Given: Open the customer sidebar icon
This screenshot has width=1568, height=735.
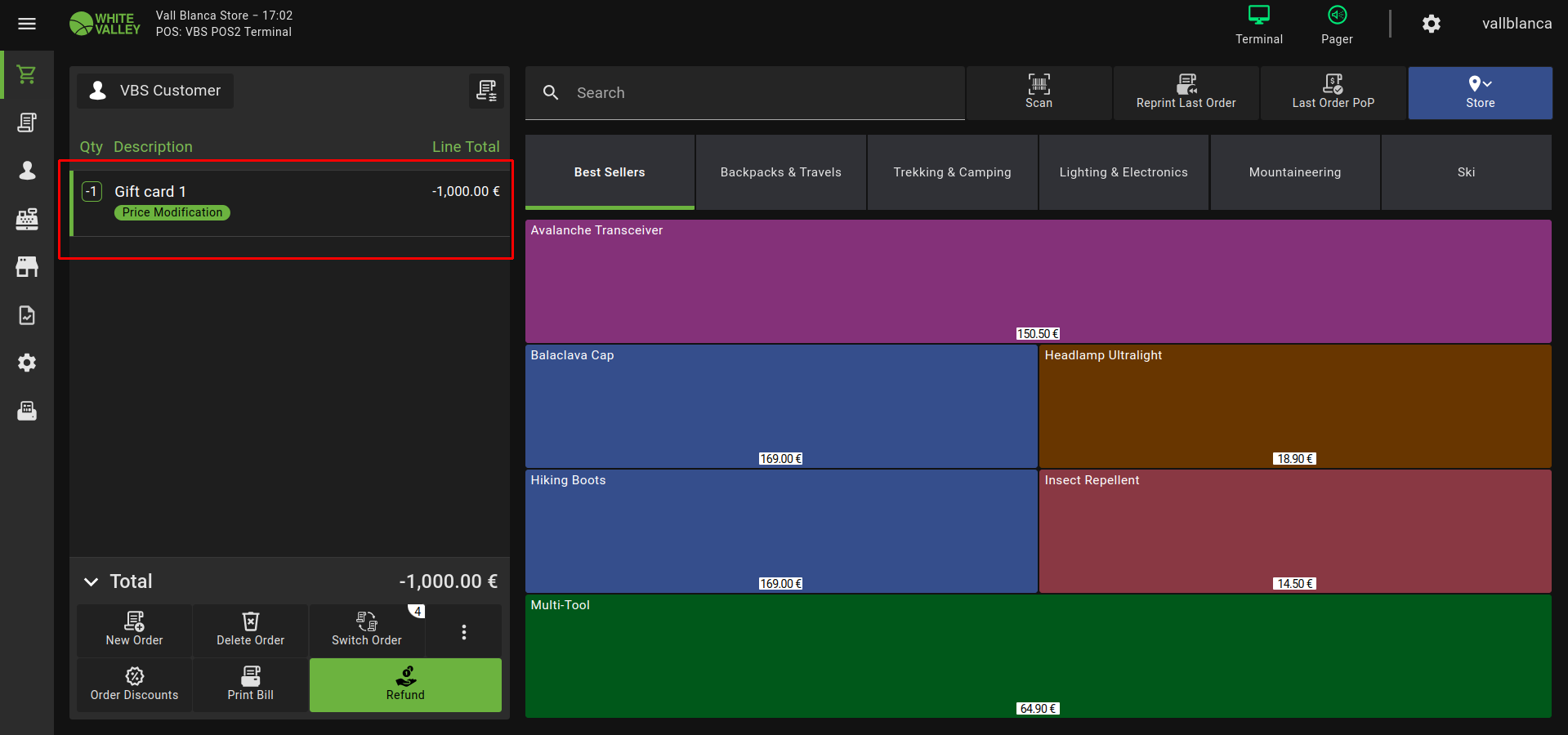Looking at the screenshot, I should click(27, 170).
